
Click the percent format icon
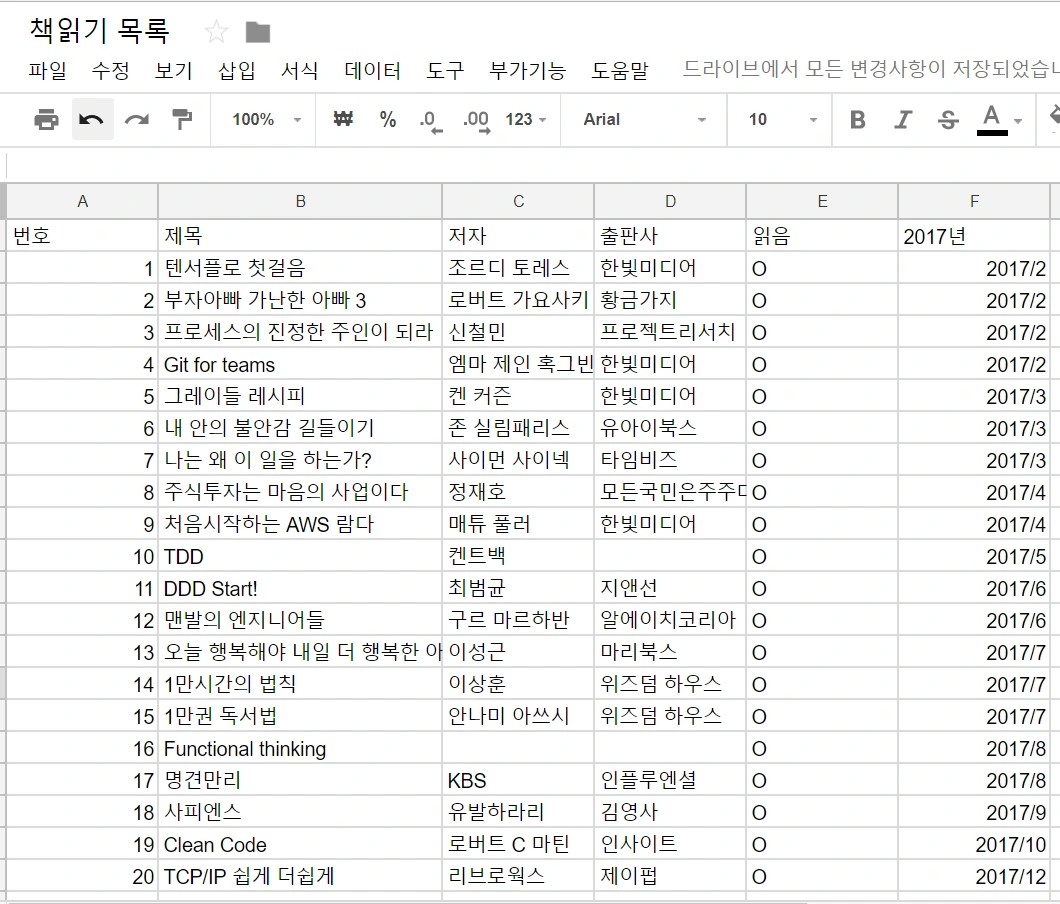tap(388, 119)
